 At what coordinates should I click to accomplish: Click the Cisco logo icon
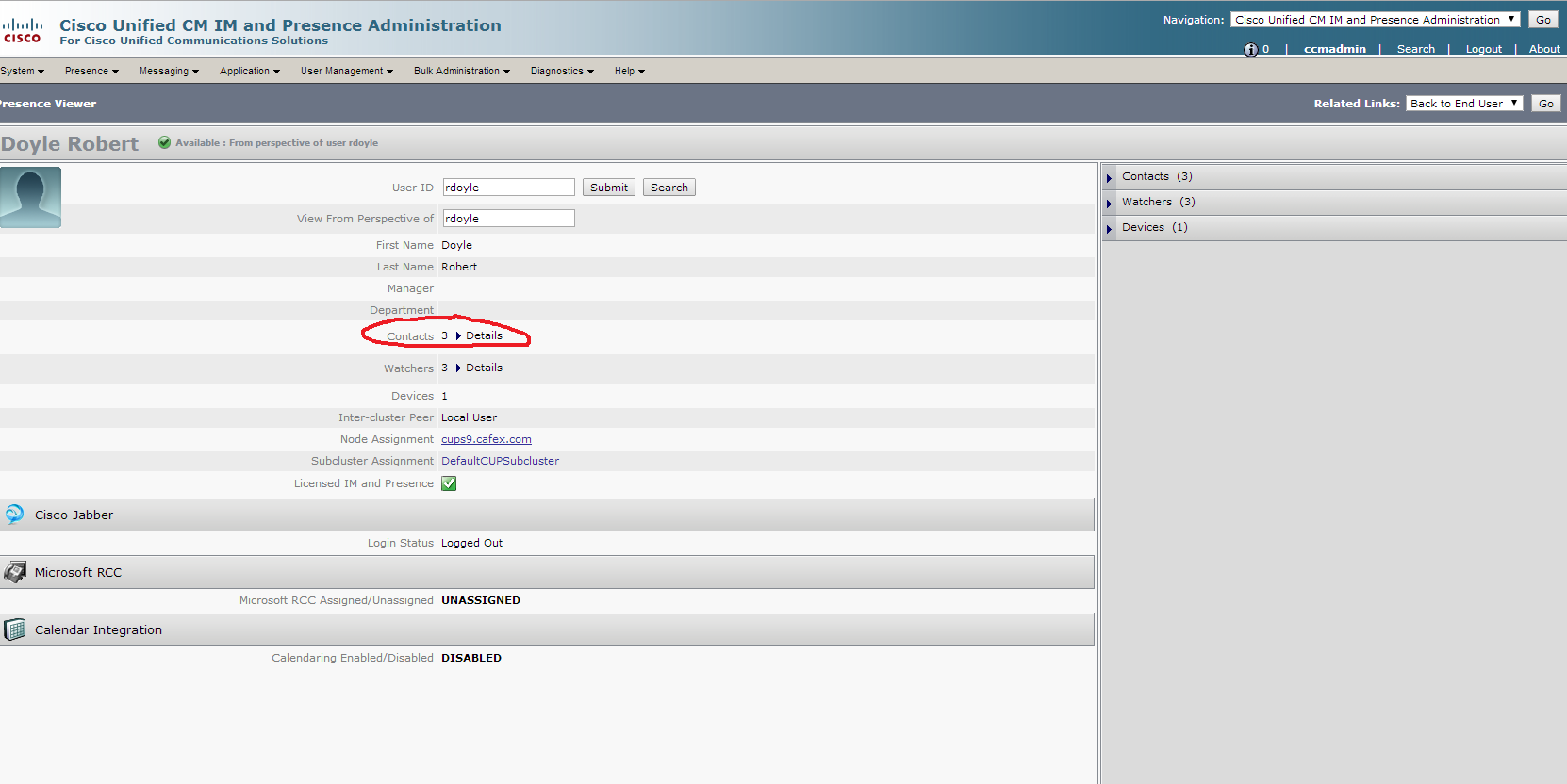pyautogui.click(x=23, y=30)
